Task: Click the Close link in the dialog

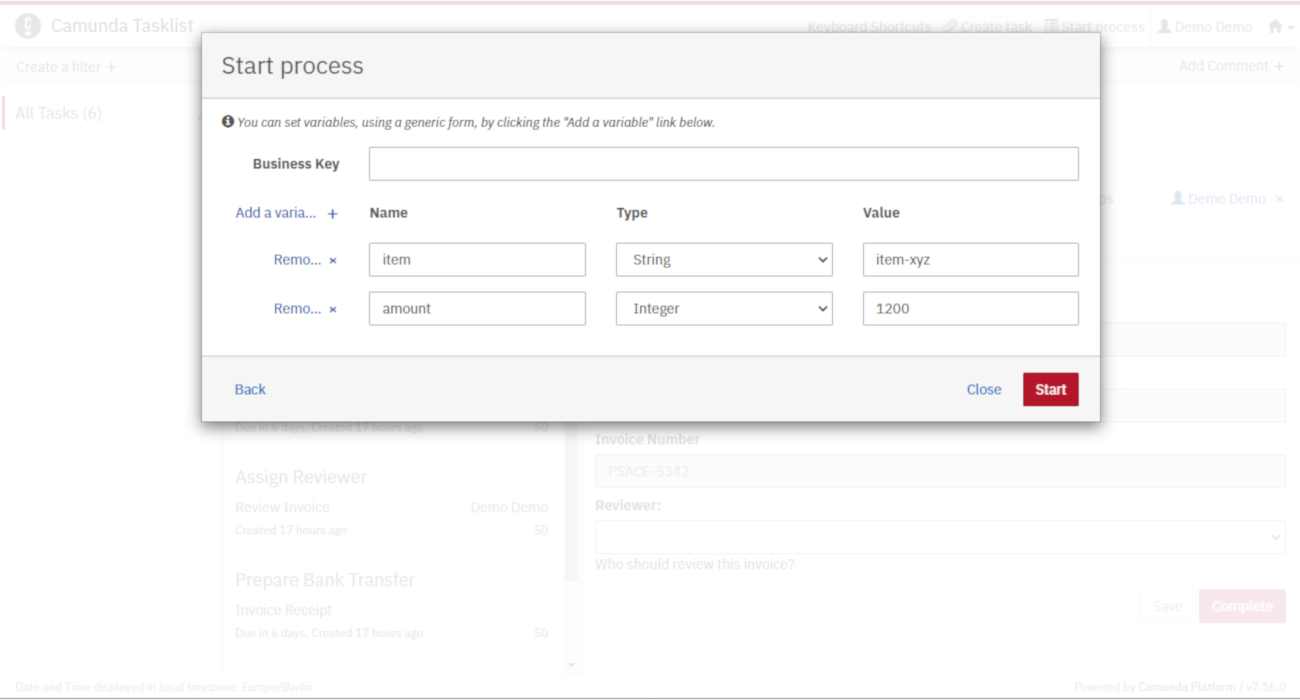Action: coord(983,390)
